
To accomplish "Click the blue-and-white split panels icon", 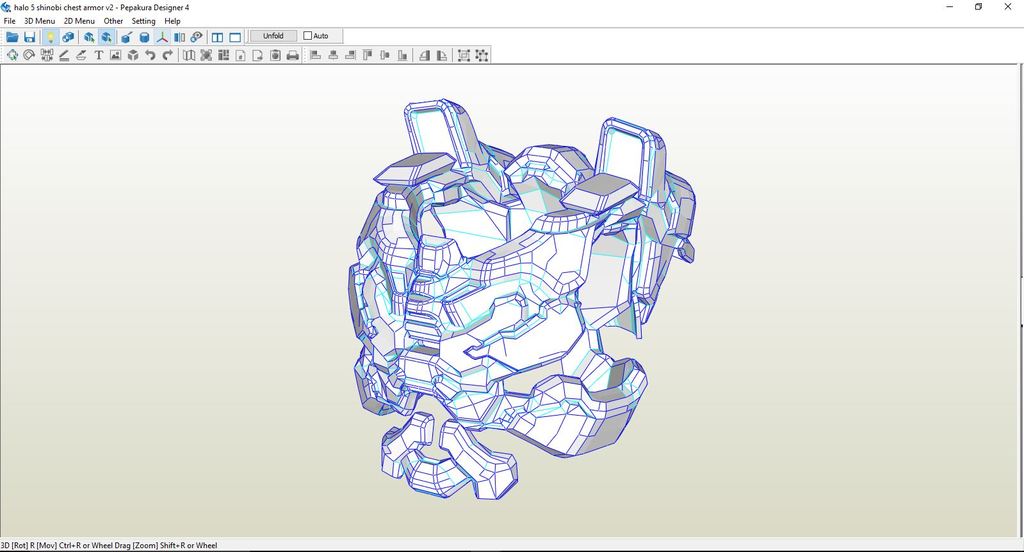I will (x=180, y=37).
